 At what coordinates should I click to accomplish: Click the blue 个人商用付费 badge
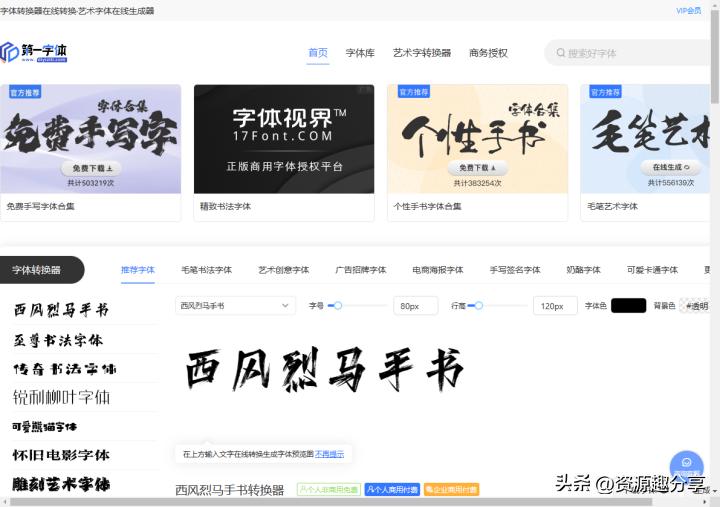click(392, 490)
